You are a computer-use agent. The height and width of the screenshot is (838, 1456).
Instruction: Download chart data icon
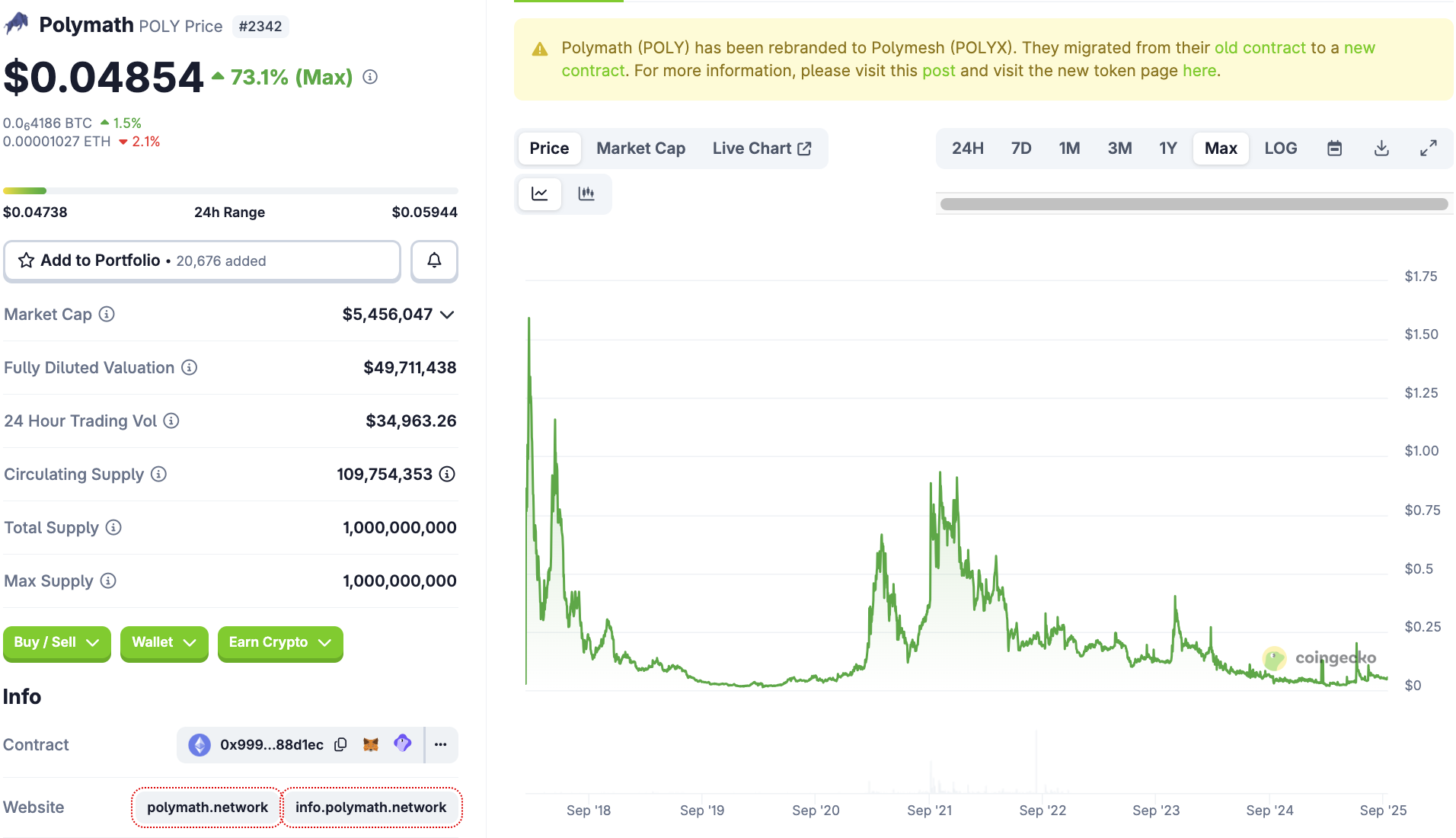click(x=1381, y=149)
